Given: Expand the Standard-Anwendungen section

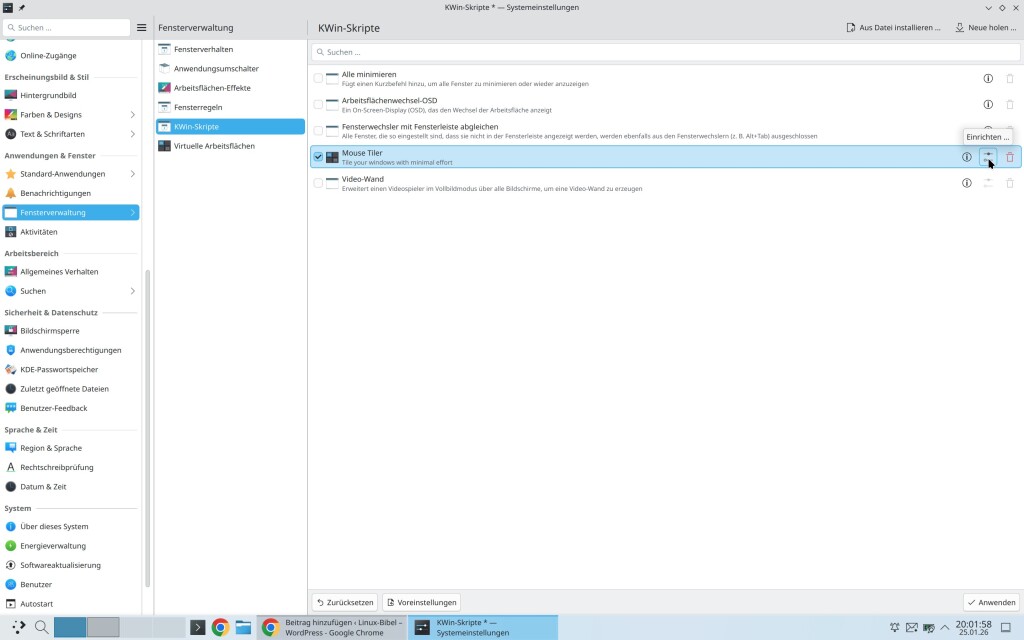Looking at the screenshot, I should pos(132,174).
